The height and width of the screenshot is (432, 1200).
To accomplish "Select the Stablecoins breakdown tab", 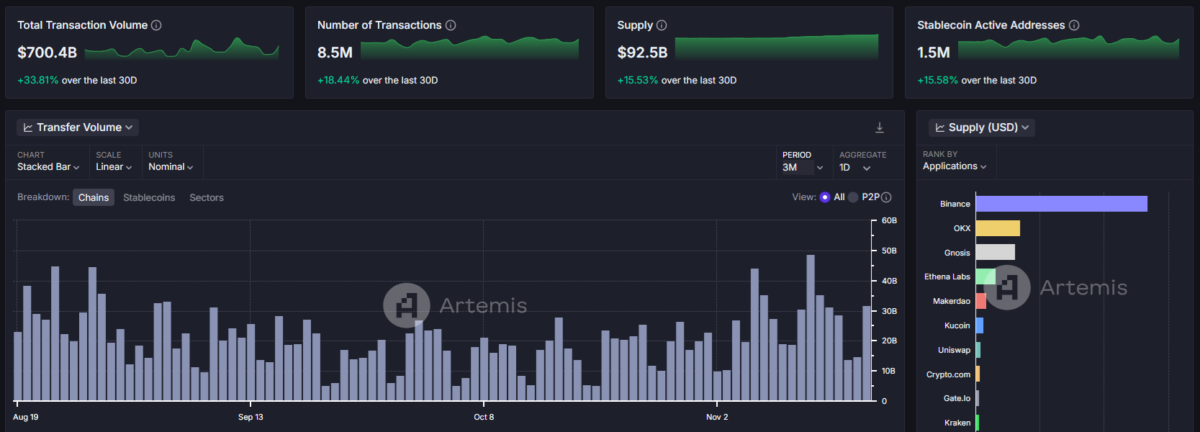I will [149, 198].
